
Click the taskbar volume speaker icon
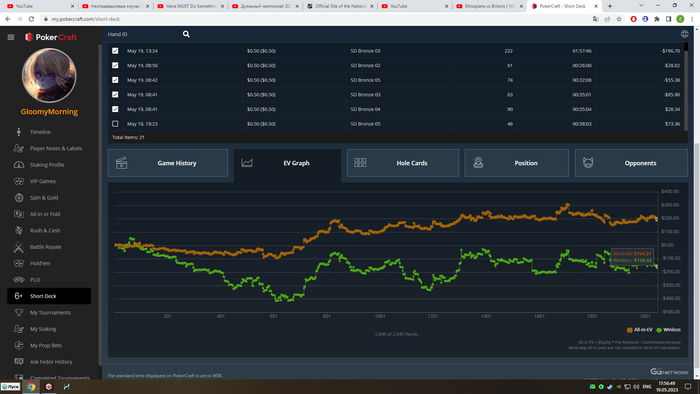[636, 387]
